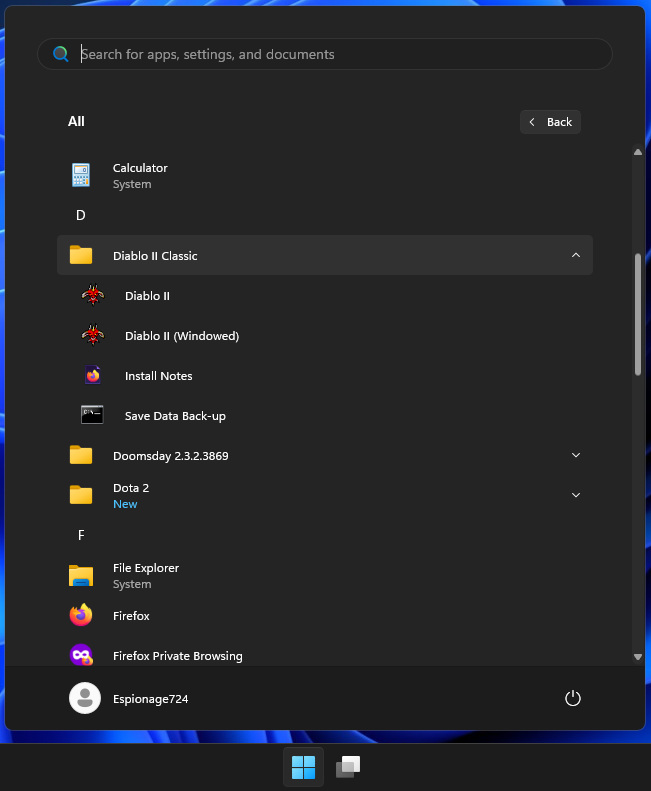Click the Back button
The image size is (651, 791).
[550, 122]
